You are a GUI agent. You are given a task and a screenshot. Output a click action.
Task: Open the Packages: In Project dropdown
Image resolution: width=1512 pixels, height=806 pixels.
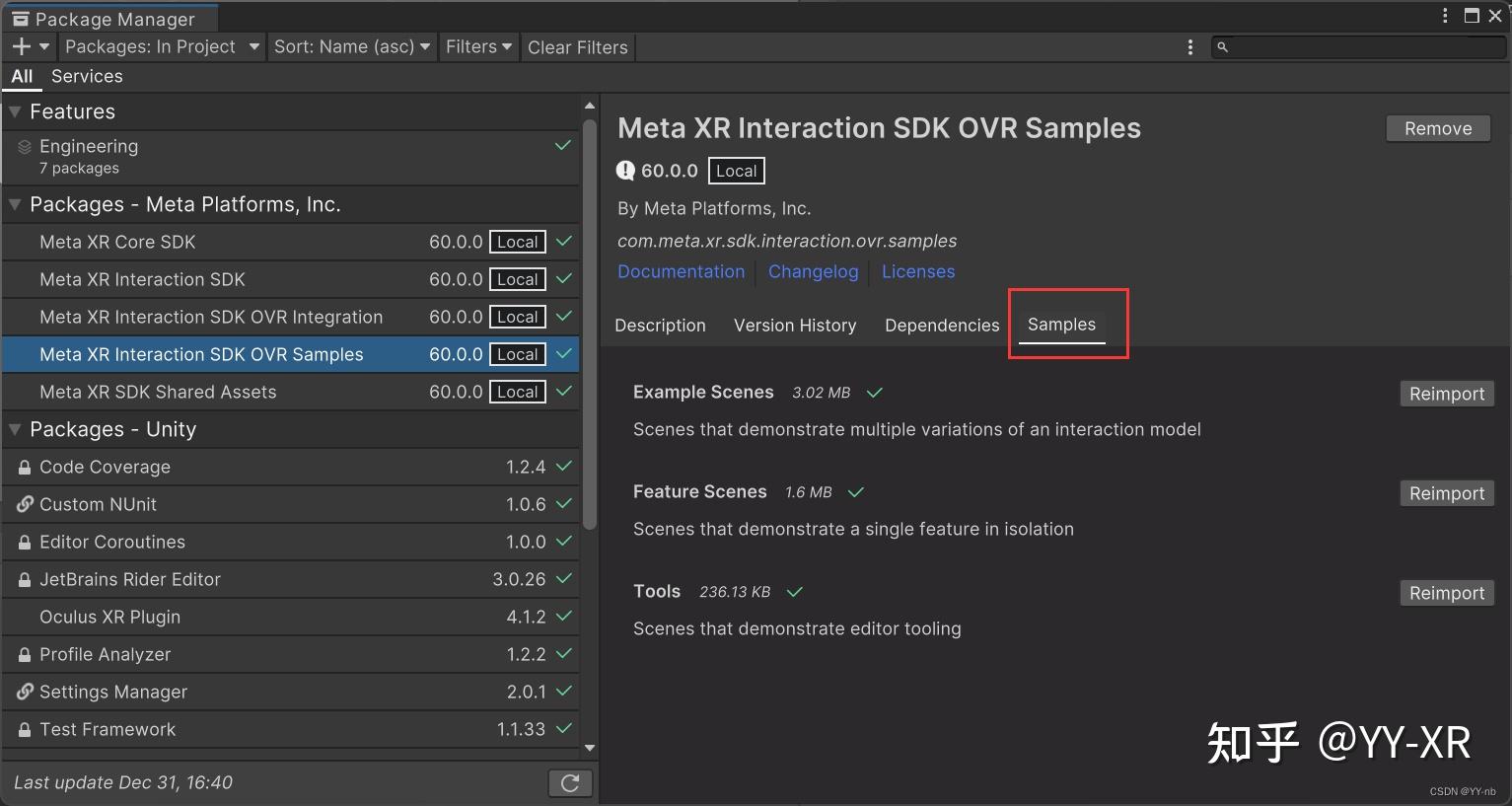pos(160,46)
